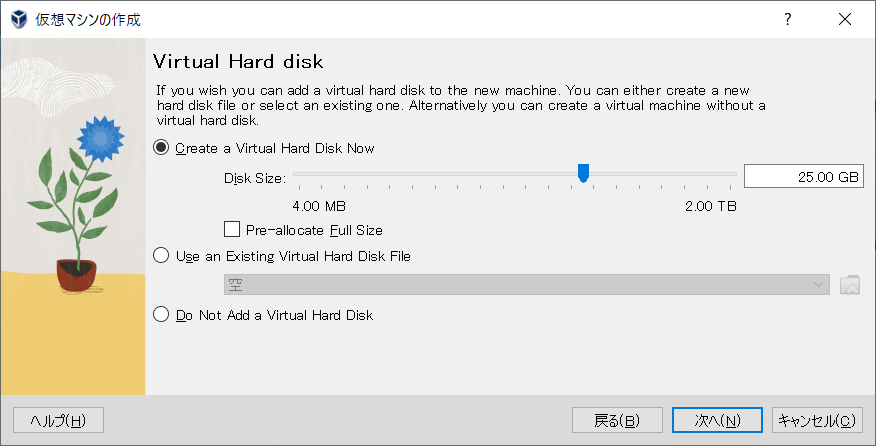Click the question mark help button in title bar
The width and height of the screenshot is (876, 446).
point(787,19)
